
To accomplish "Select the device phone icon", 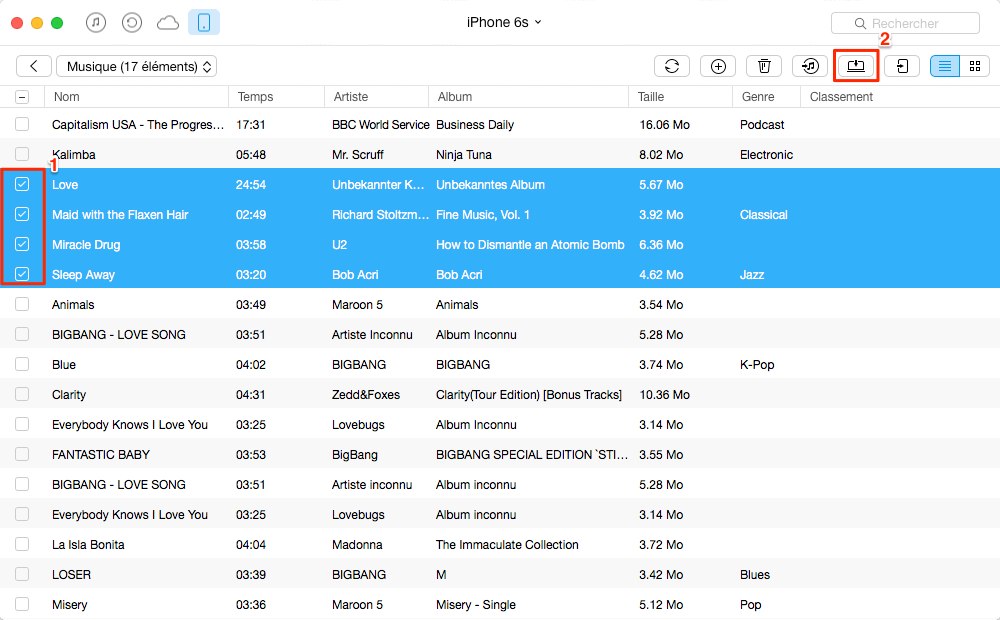I will tap(204, 22).
